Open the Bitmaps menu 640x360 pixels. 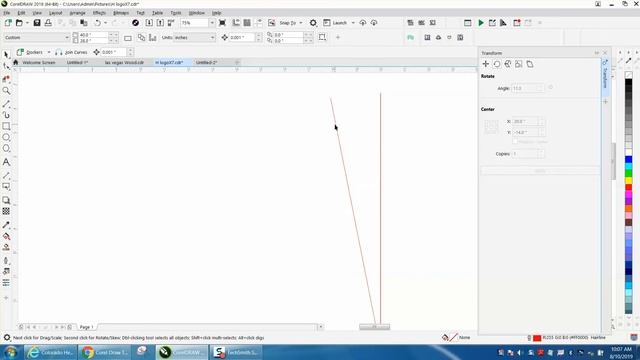121,13
